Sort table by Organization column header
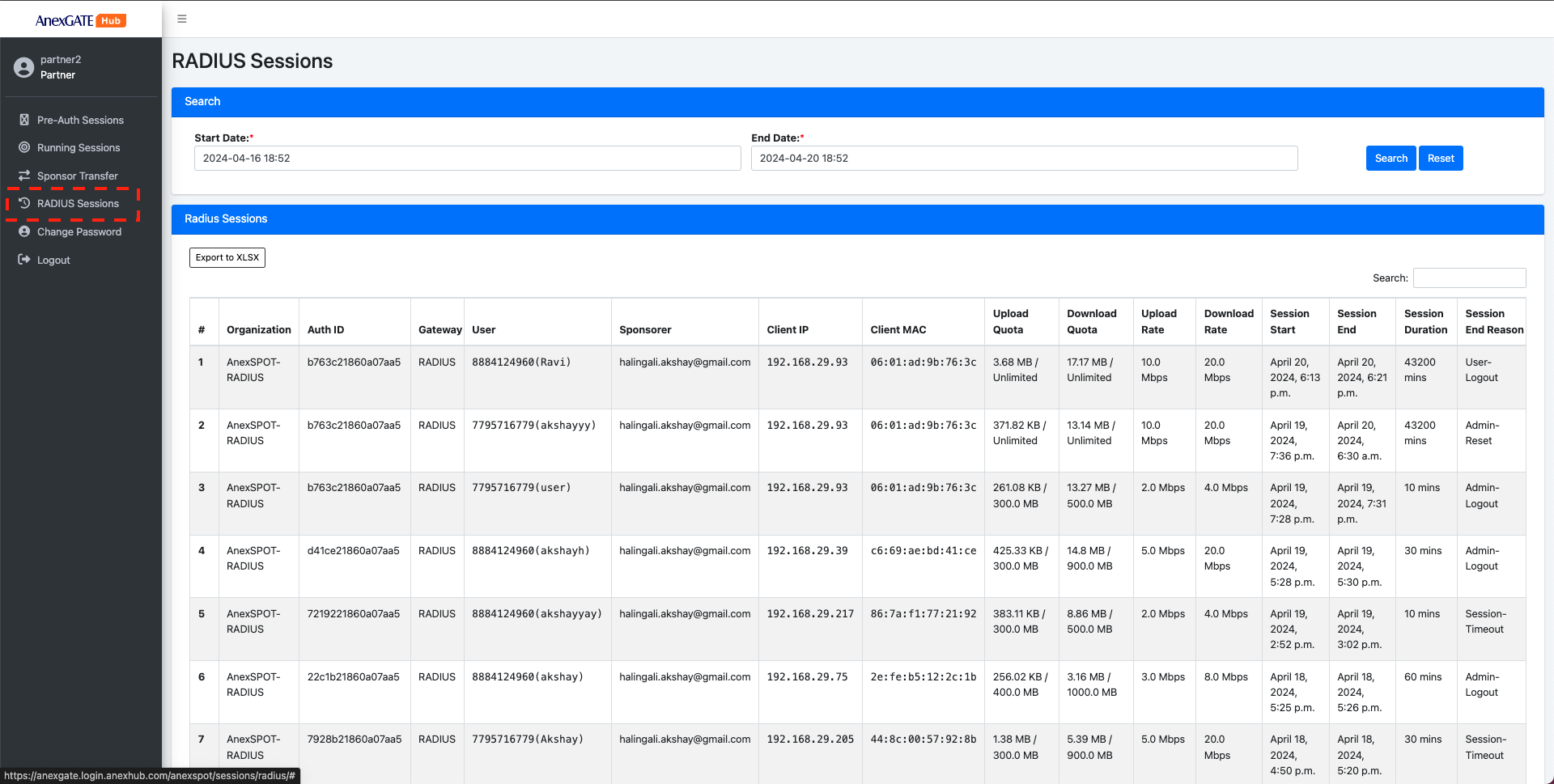Screen dimensions: 1554x784 [258, 329]
